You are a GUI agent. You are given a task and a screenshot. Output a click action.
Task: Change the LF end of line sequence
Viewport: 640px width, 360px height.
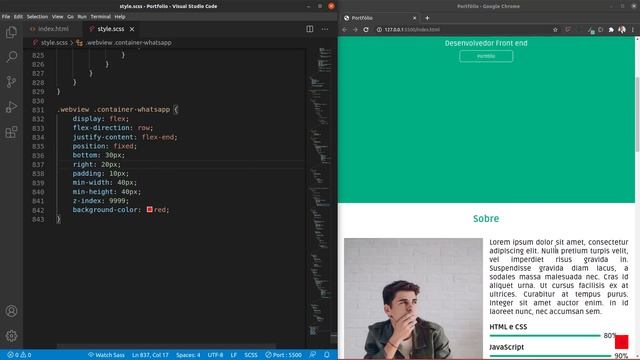pyautogui.click(x=234, y=355)
